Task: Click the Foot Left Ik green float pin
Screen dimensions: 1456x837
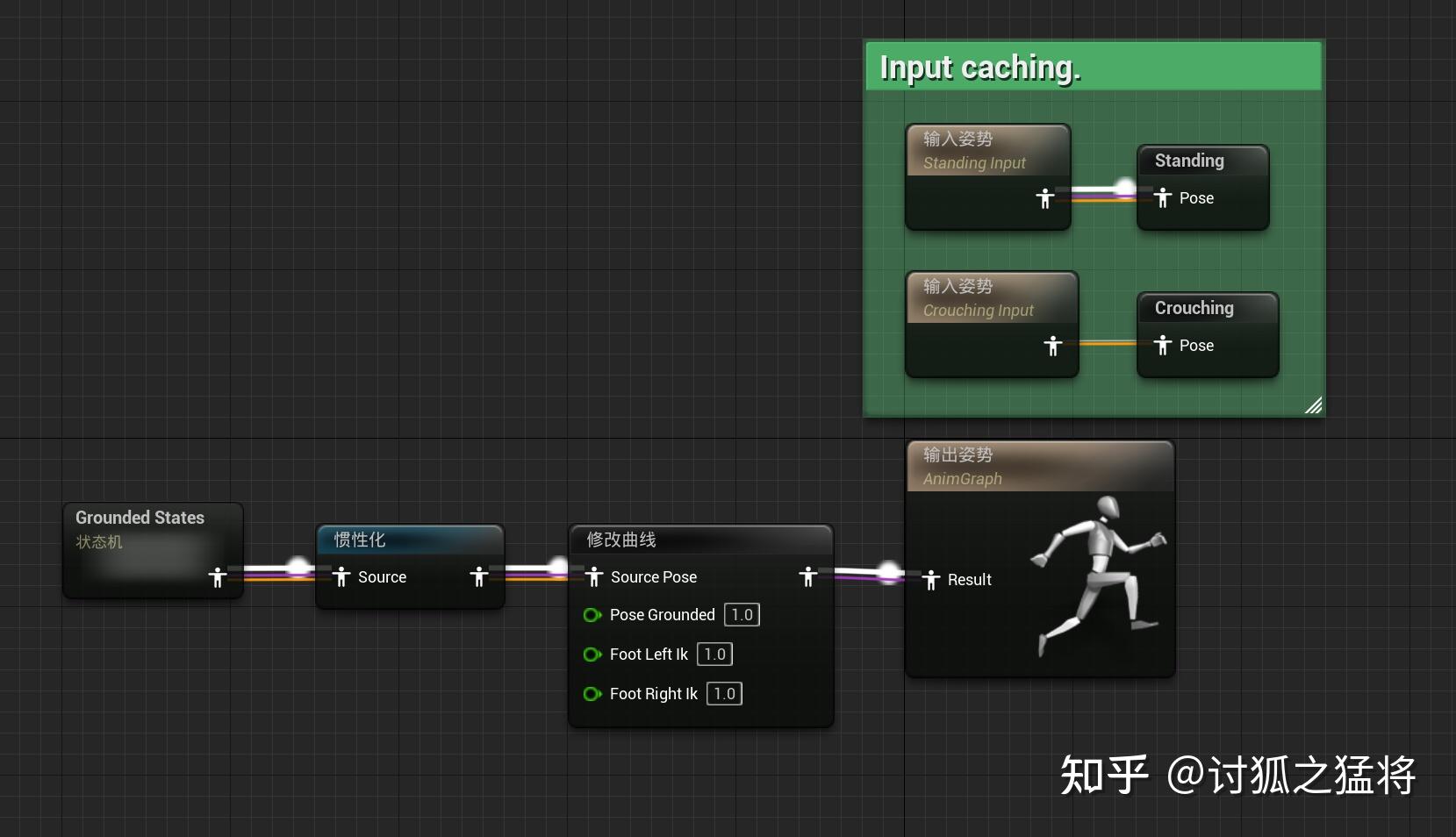Action: tap(592, 655)
